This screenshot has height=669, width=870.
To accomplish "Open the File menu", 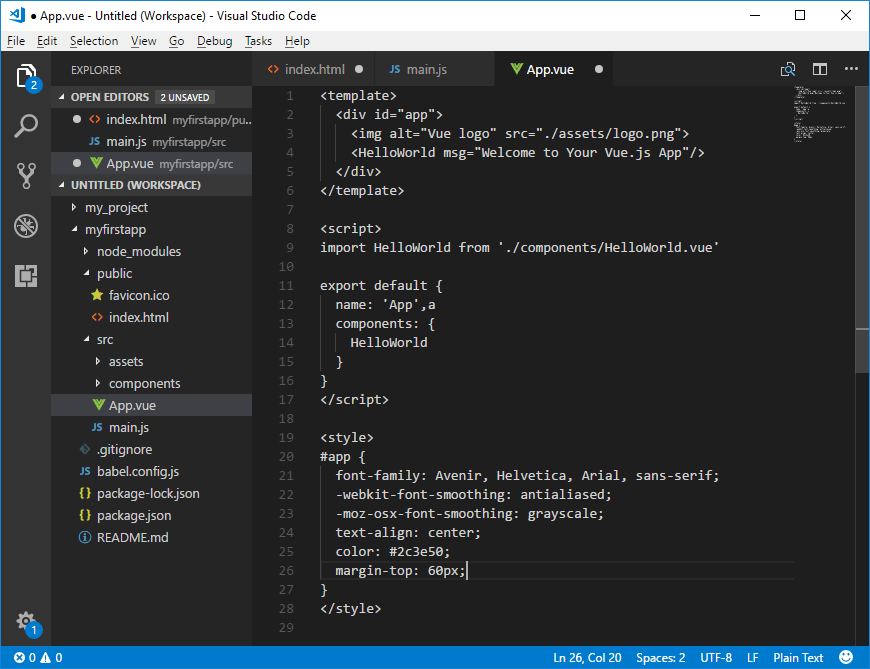I will coord(16,41).
